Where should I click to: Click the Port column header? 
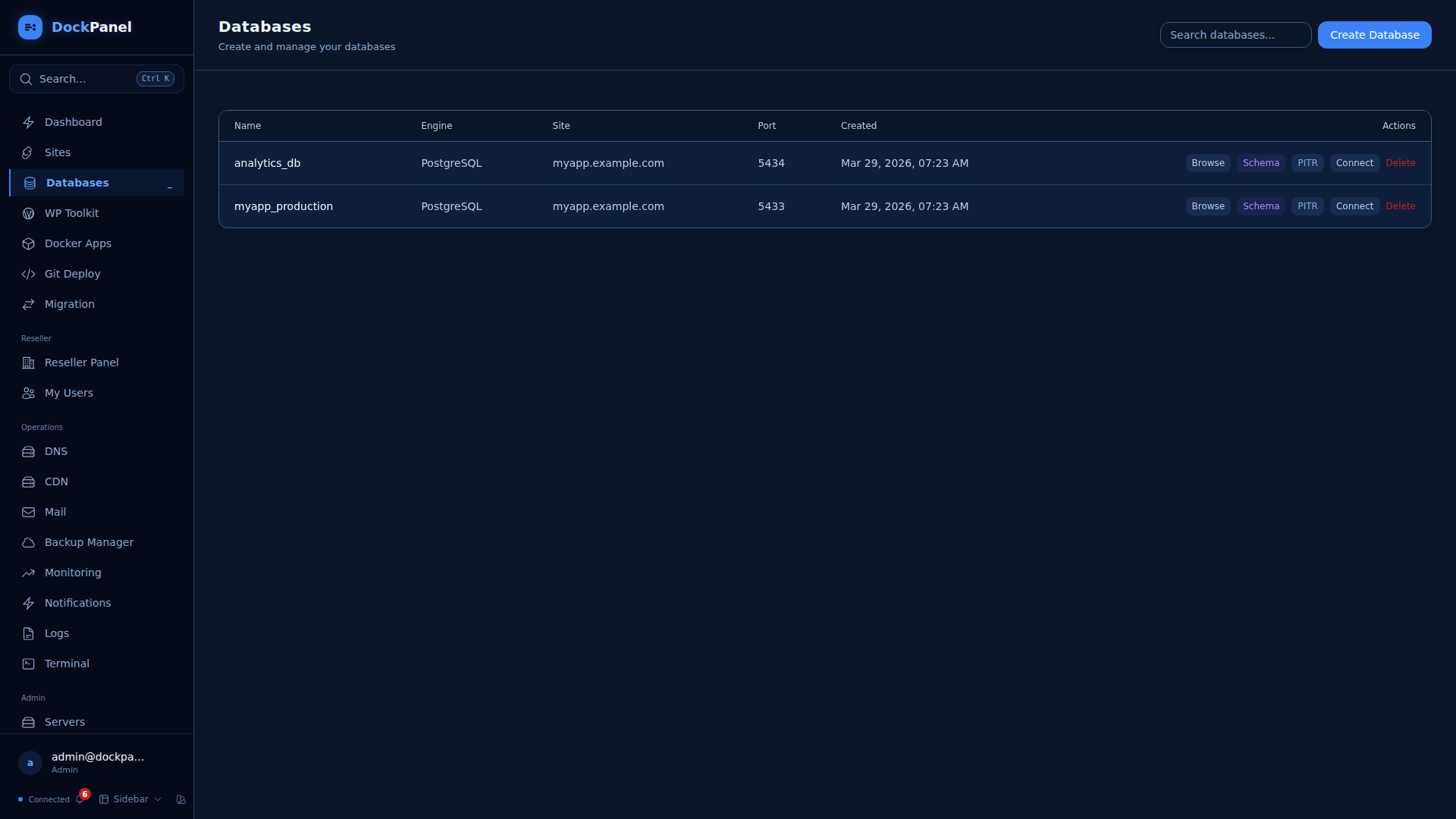pyautogui.click(x=767, y=126)
